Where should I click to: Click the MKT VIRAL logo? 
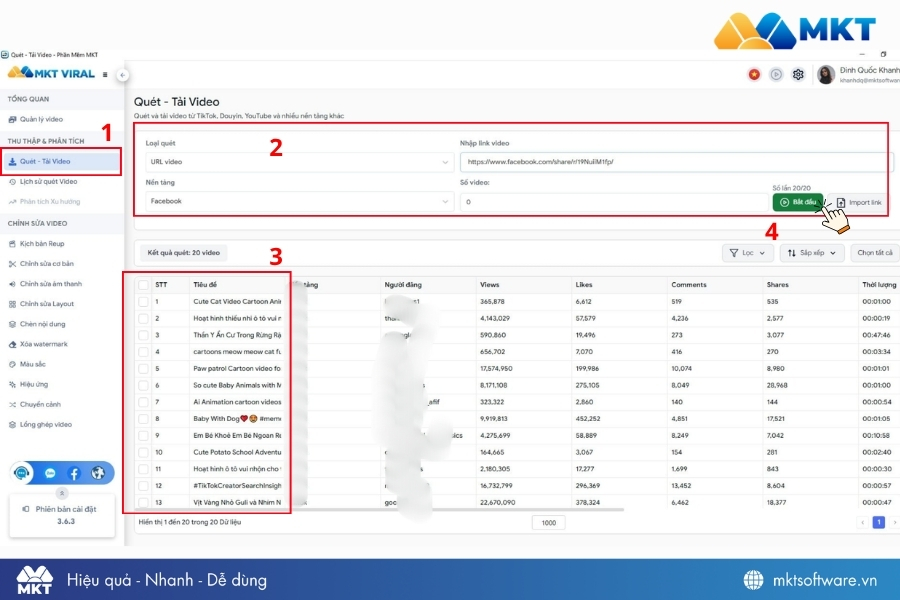[51, 73]
